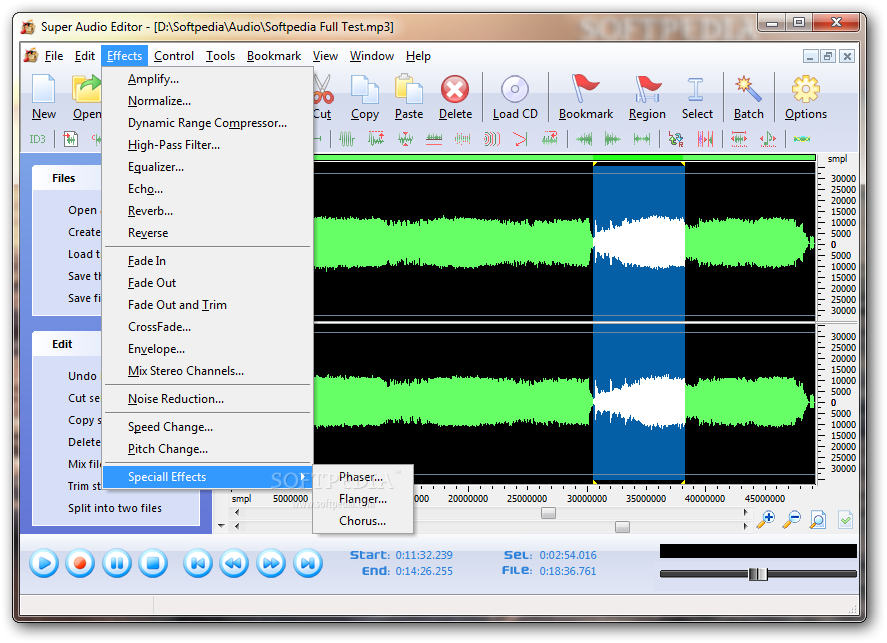Click the red Record button
The width and height of the screenshot is (887, 643).
click(80, 563)
